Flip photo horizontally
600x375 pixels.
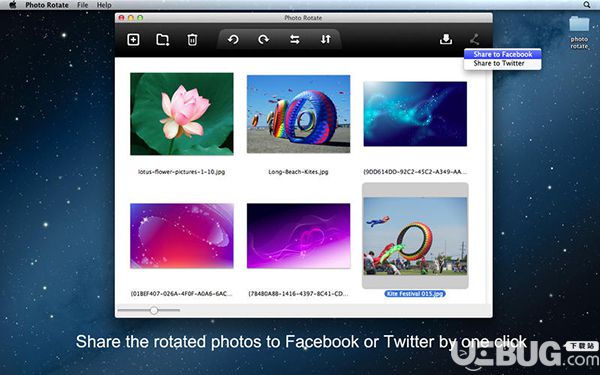point(295,39)
